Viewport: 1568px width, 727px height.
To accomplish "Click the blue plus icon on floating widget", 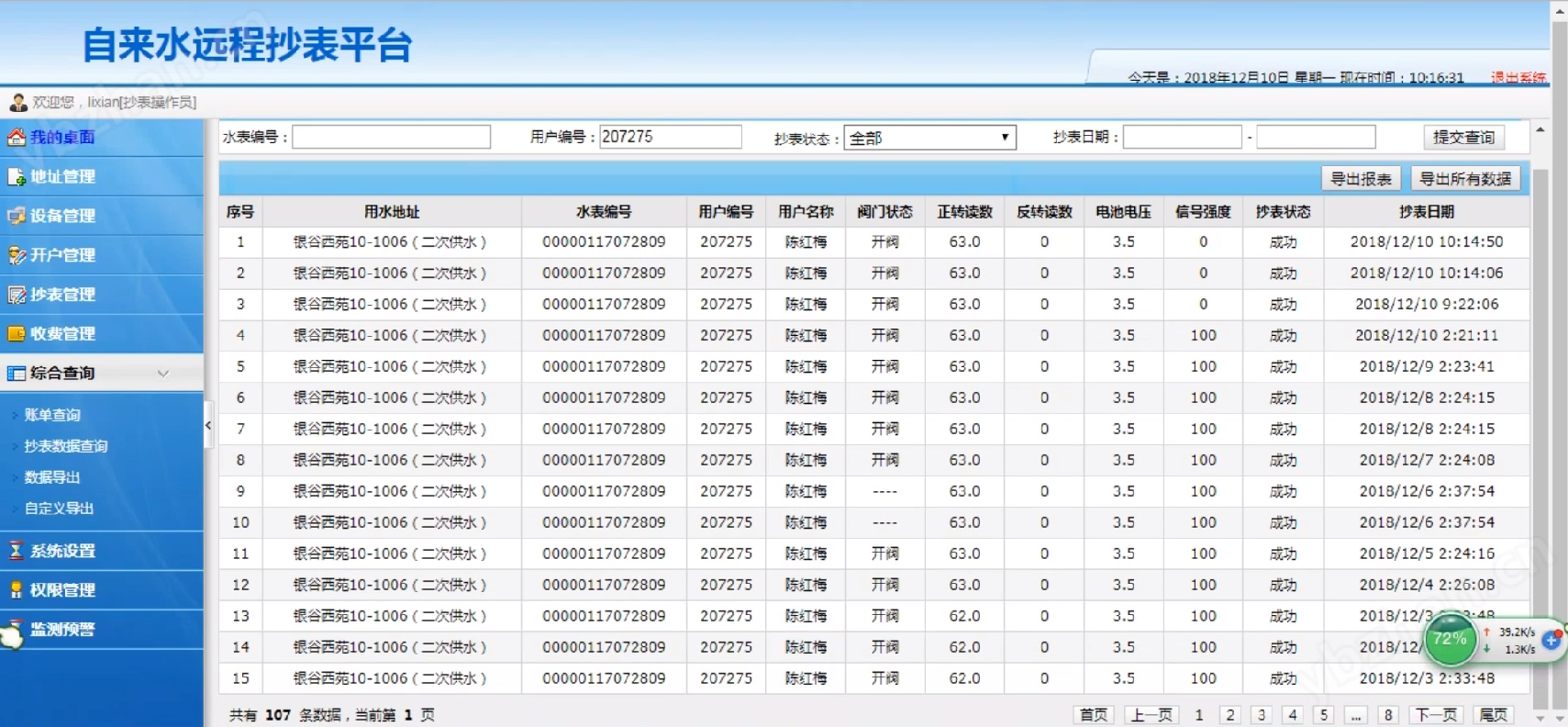I will [1551, 640].
